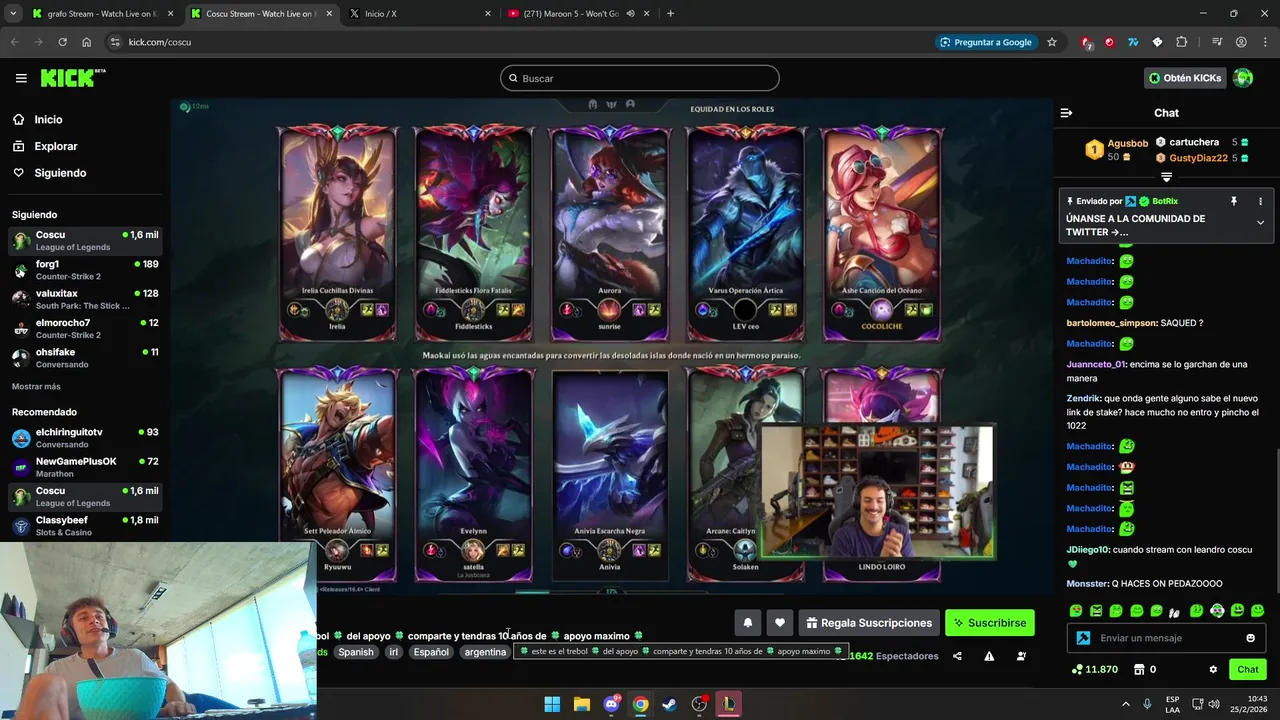
Task: Open pinned message three-dot options
Action: [1260, 201]
